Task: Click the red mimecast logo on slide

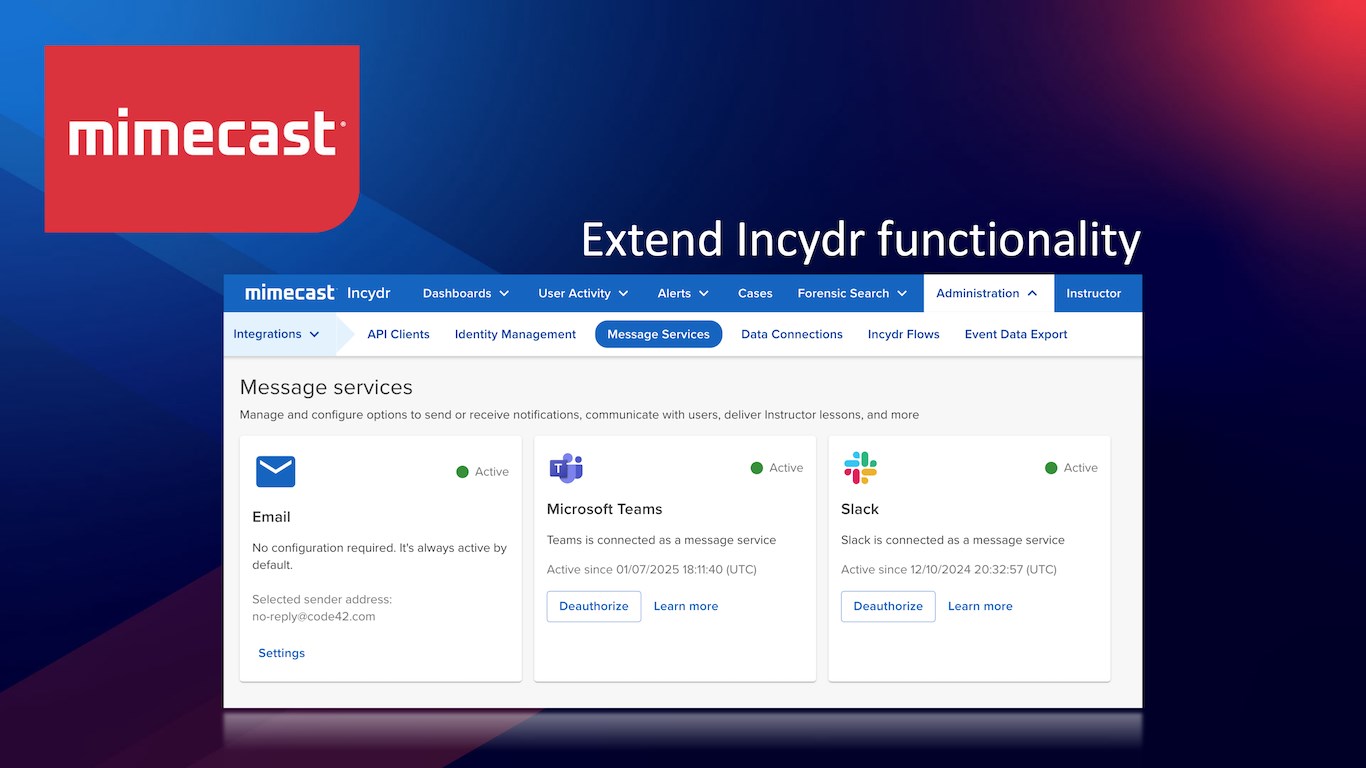Action: (x=202, y=138)
